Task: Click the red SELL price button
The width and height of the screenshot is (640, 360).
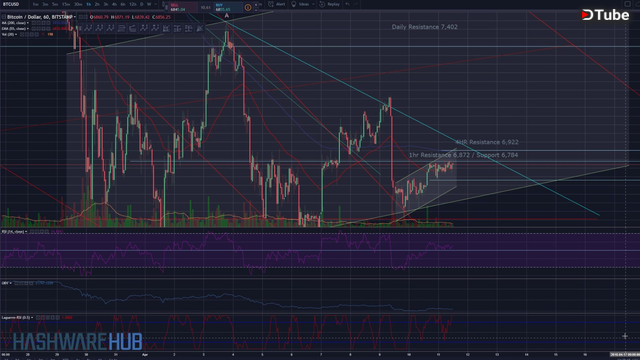Action: pyautogui.click(x=183, y=7)
